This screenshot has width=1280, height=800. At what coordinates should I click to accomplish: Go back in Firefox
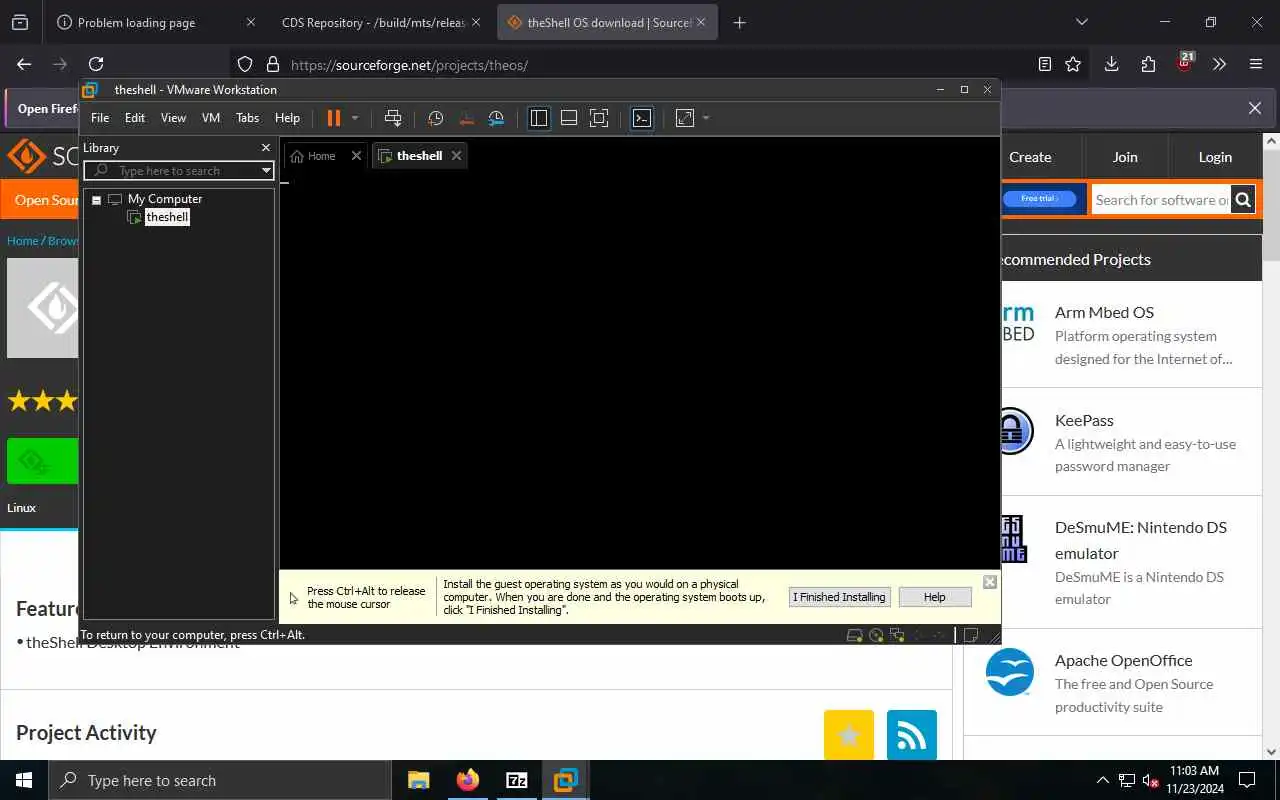(24, 64)
